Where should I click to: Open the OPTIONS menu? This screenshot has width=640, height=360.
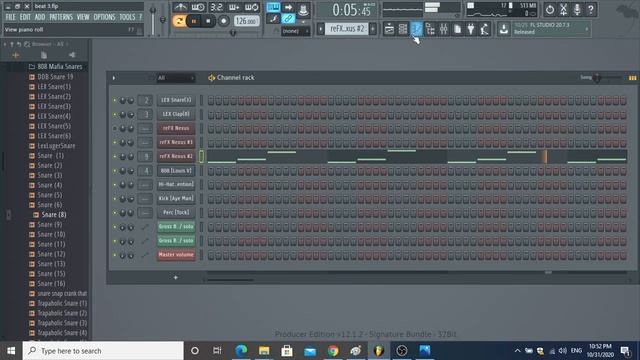(104, 17)
